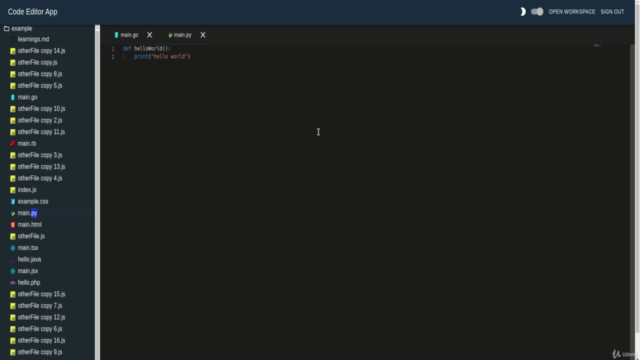Screen dimensions: 640x360
Task: Close the main.go tab
Action: point(150,35)
